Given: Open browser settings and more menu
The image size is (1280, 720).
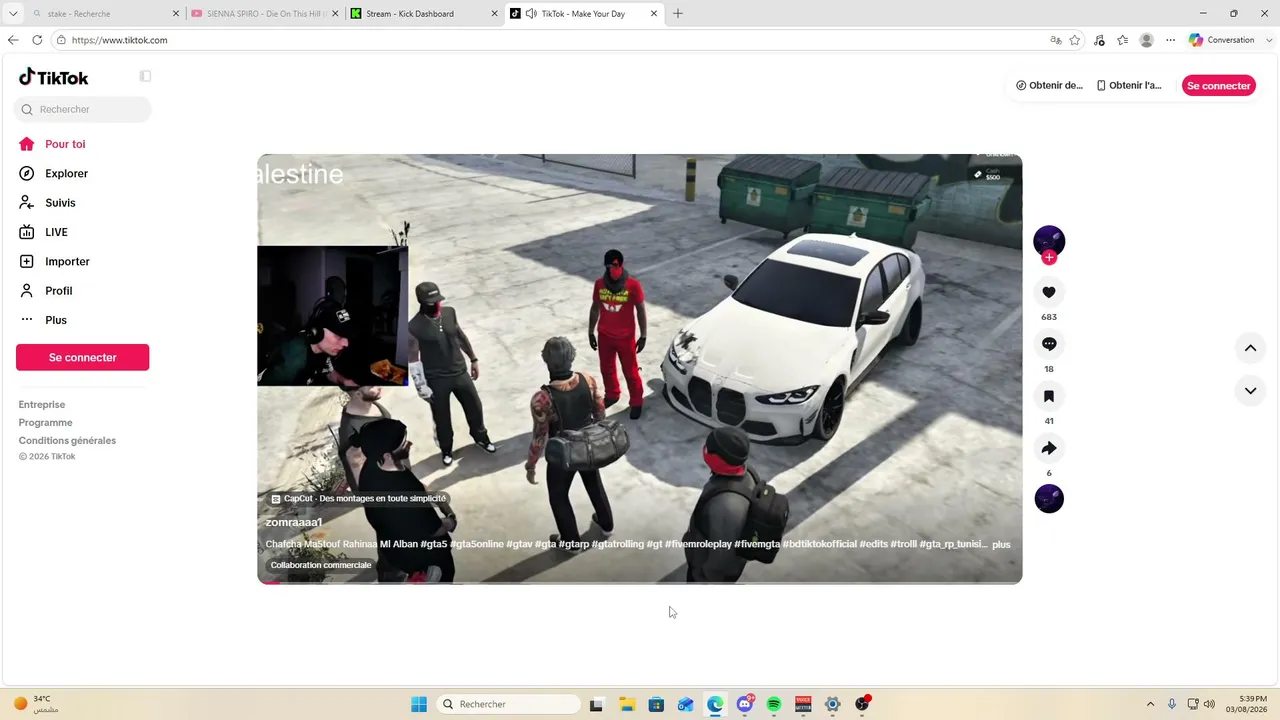Looking at the screenshot, I should click(1171, 40).
